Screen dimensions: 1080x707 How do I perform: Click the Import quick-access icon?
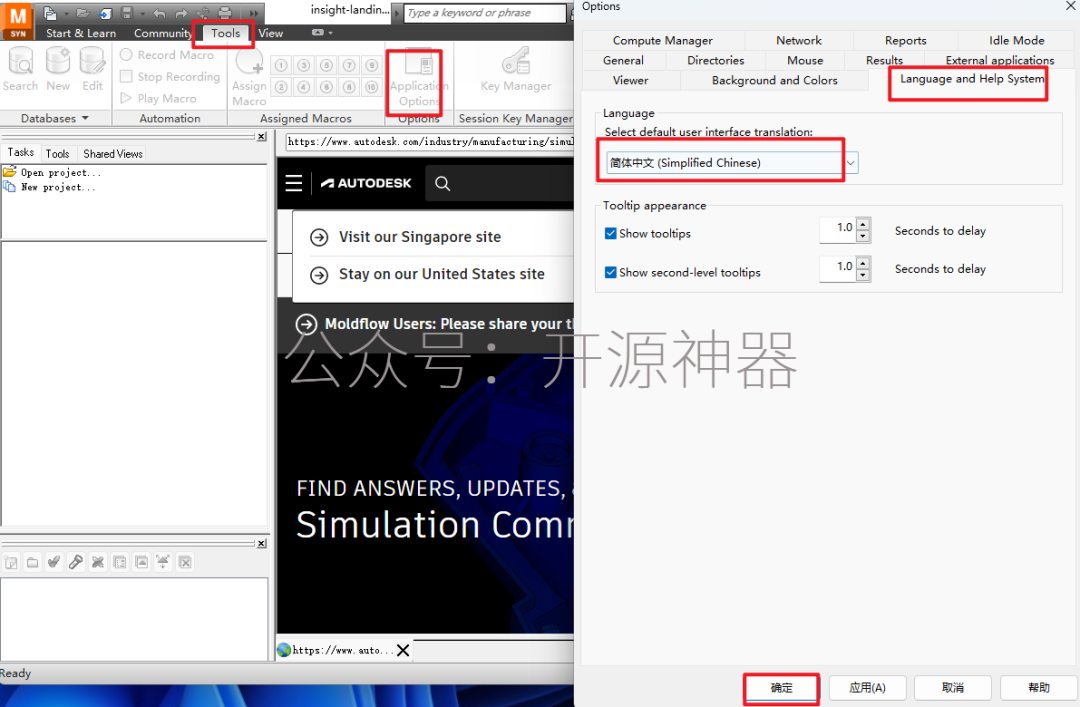coord(105,13)
